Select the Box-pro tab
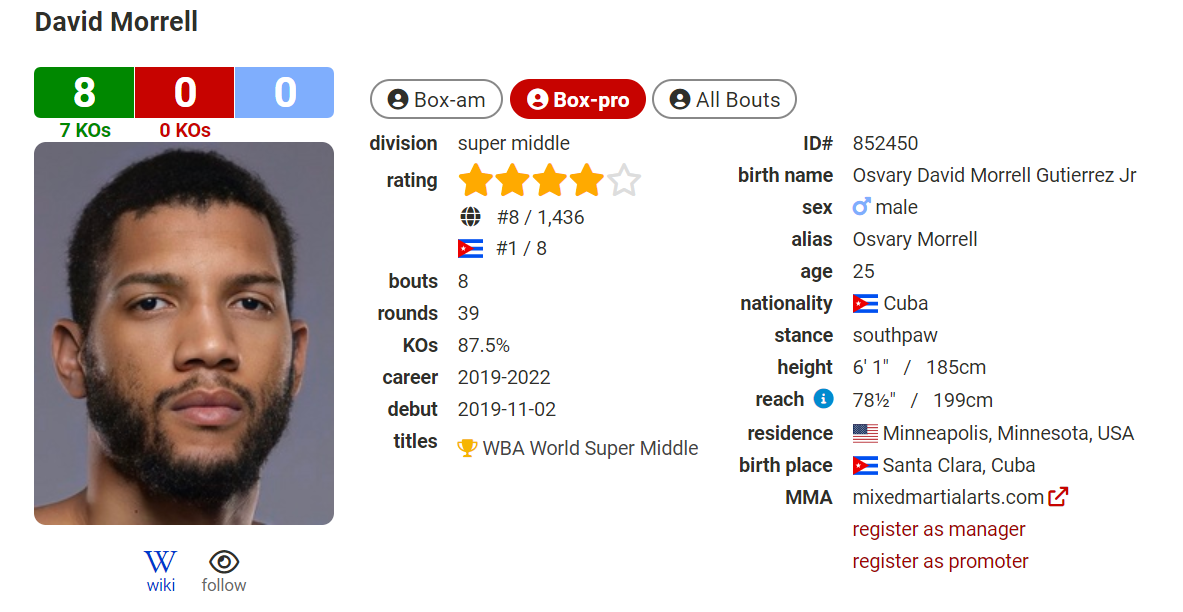The width and height of the screenshot is (1183, 612). [x=578, y=100]
